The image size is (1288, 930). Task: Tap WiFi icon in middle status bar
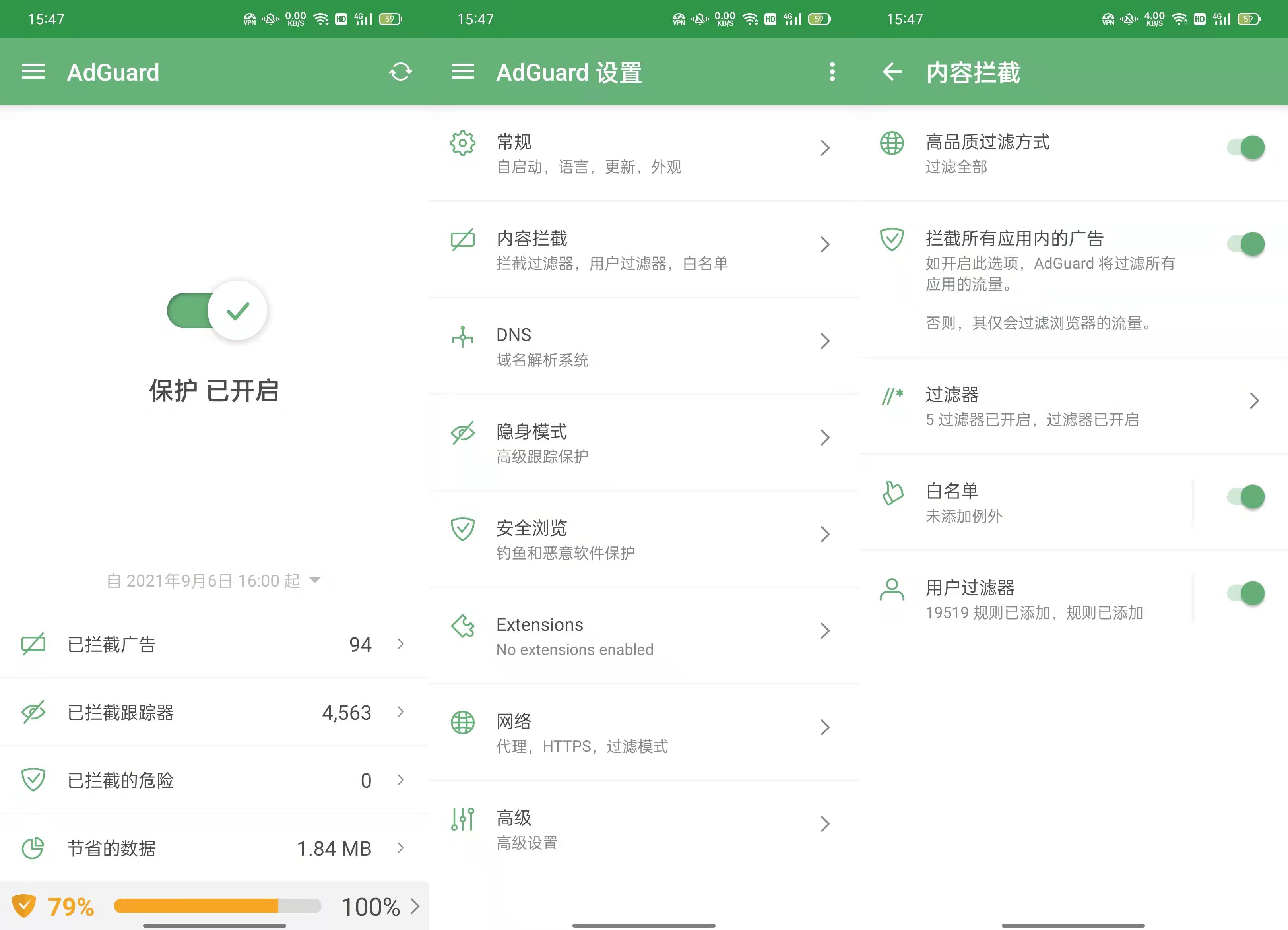tap(750, 19)
